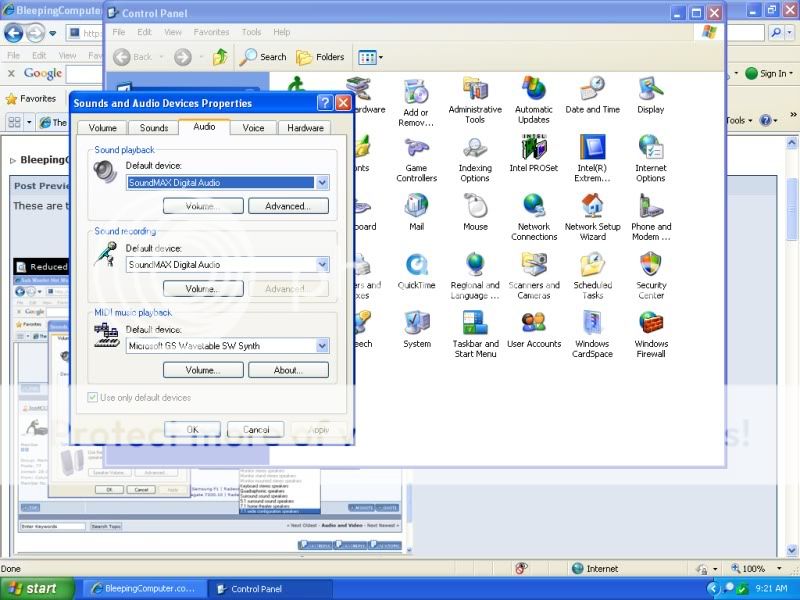Click the Windows Start button
The height and width of the screenshot is (600, 800).
coord(38,589)
